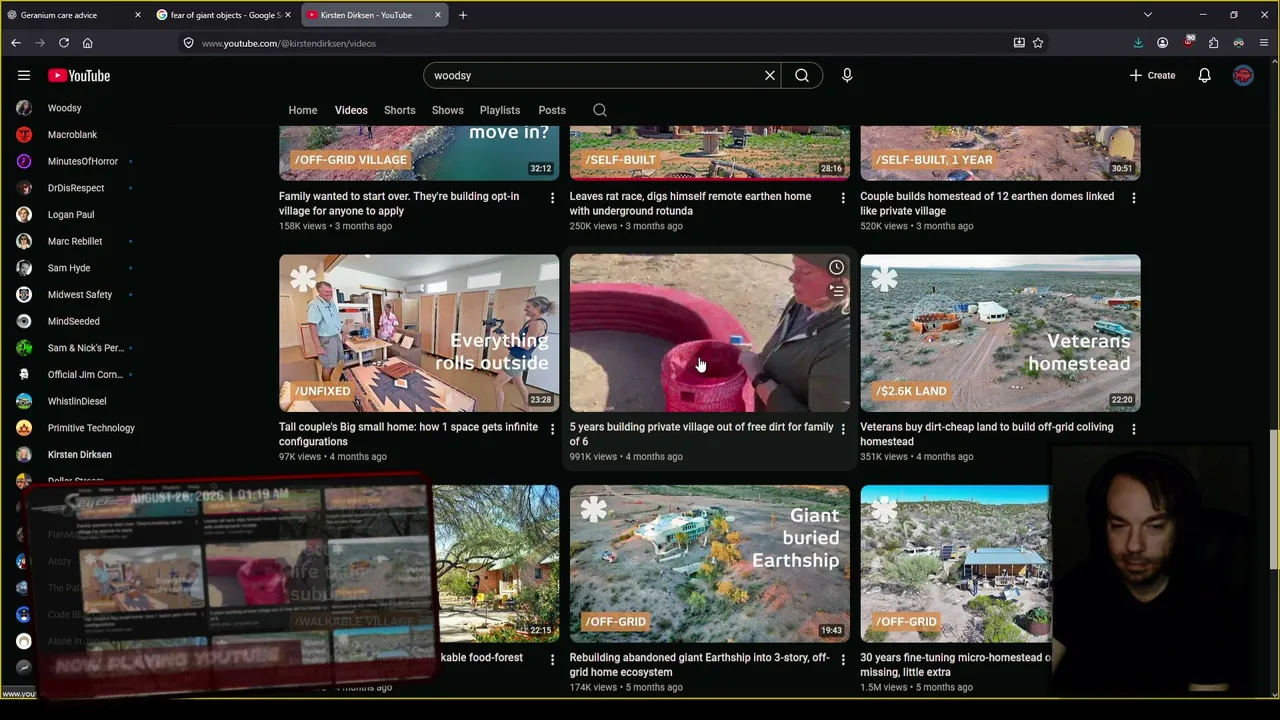Open options for '5 years building private village' video
The image size is (1280, 720).
(x=843, y=429)
